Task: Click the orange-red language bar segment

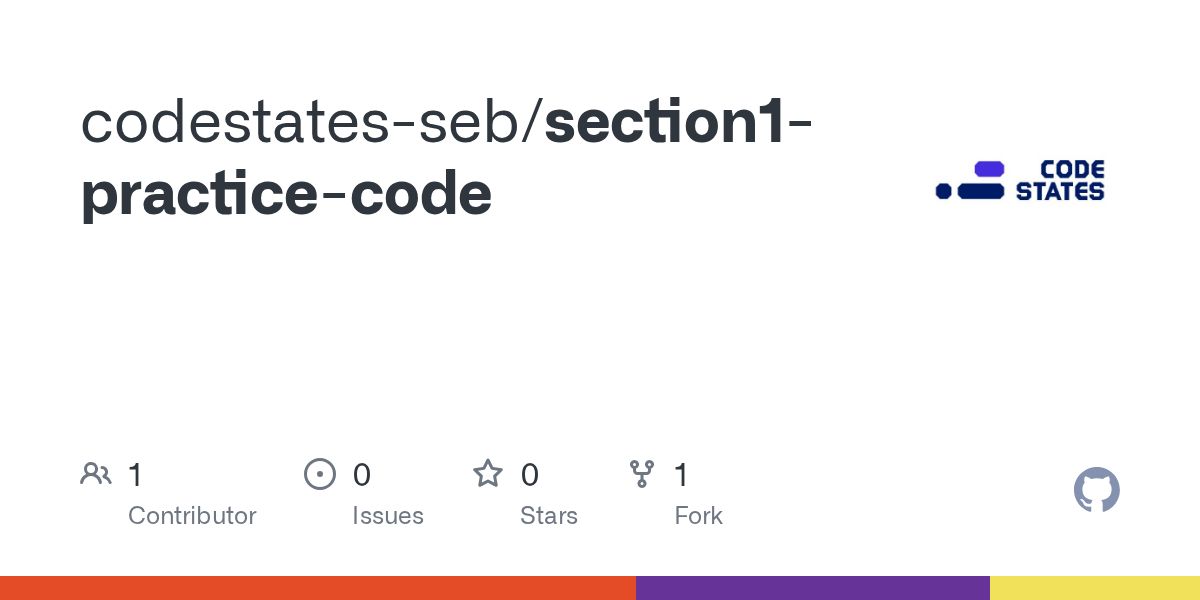Action: pos(318,588)
